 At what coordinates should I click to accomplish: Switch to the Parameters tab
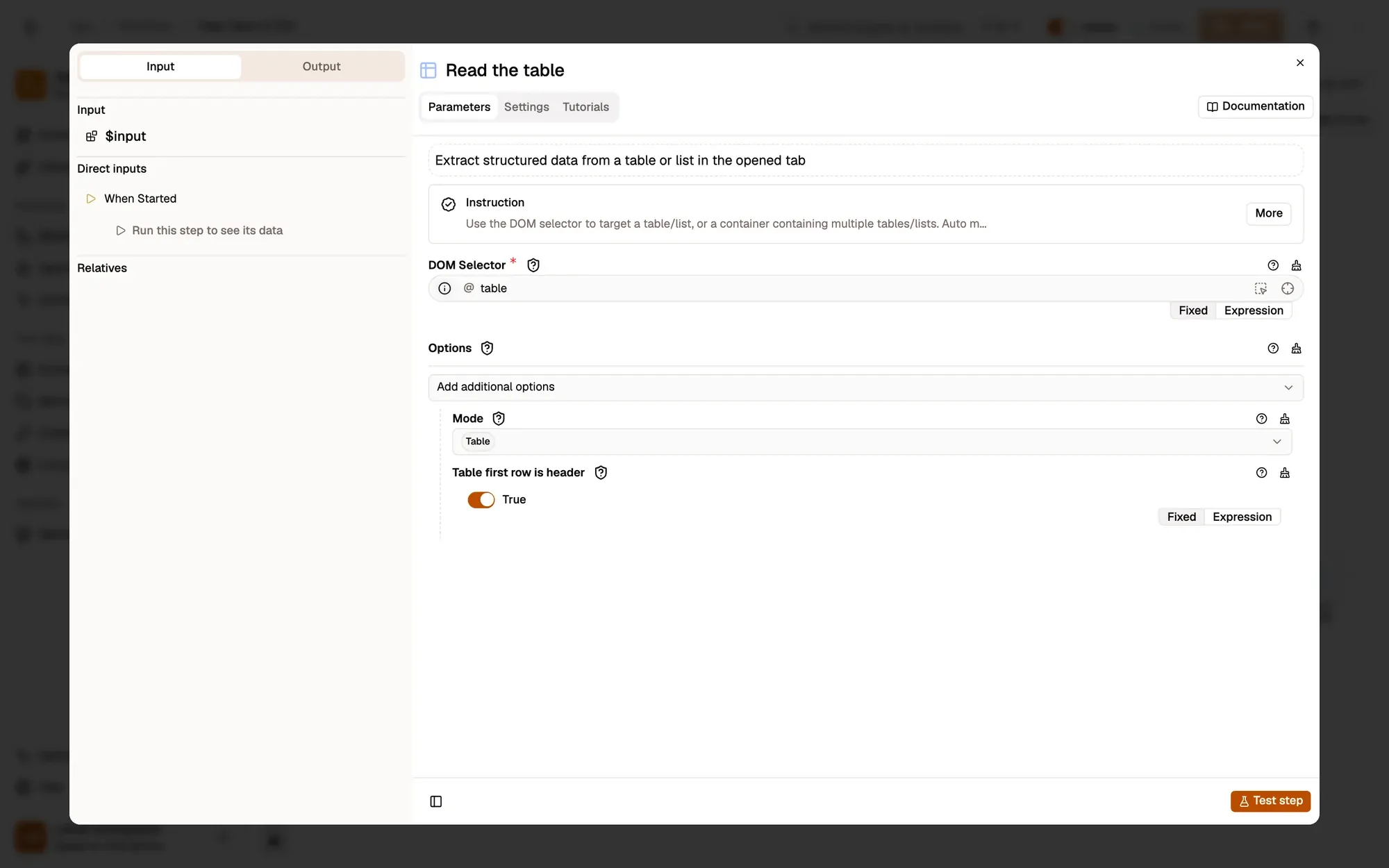pyautogui.click(x=459, y=107)
